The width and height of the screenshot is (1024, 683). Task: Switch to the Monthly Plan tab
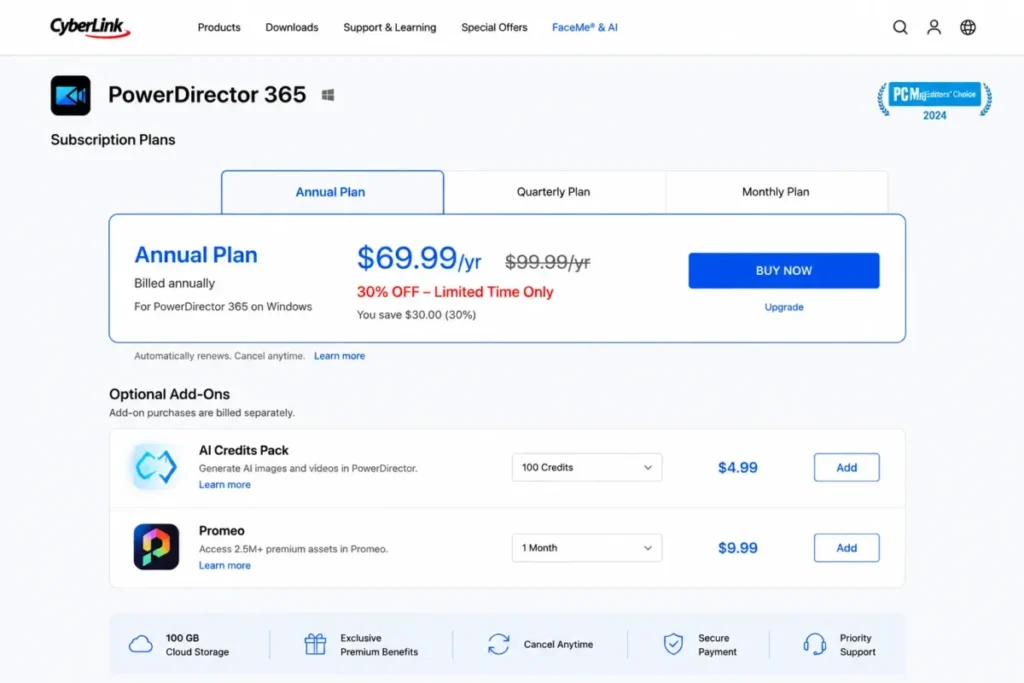click(x=776, y=192)
